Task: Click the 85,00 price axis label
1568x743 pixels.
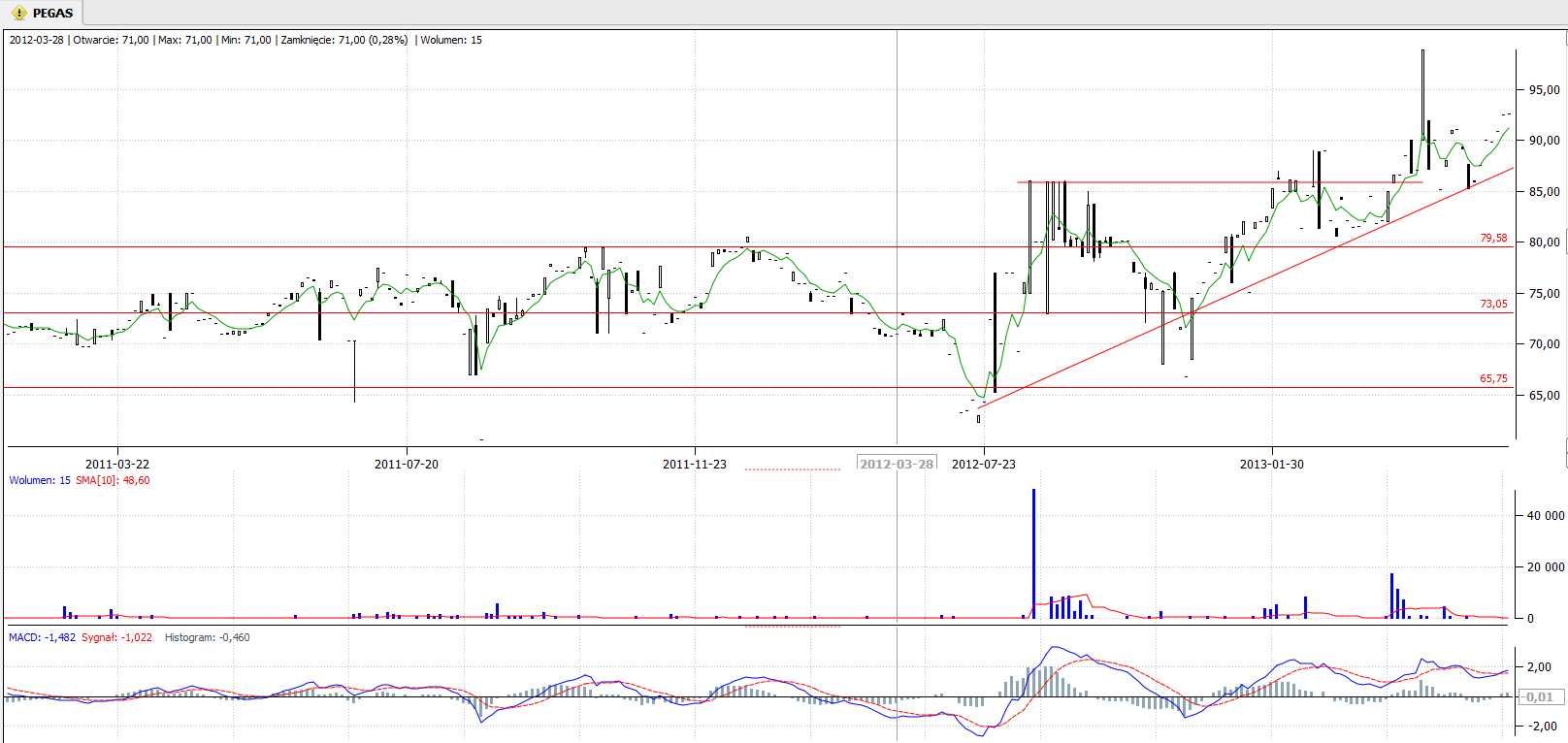Action: point(1545,192)
